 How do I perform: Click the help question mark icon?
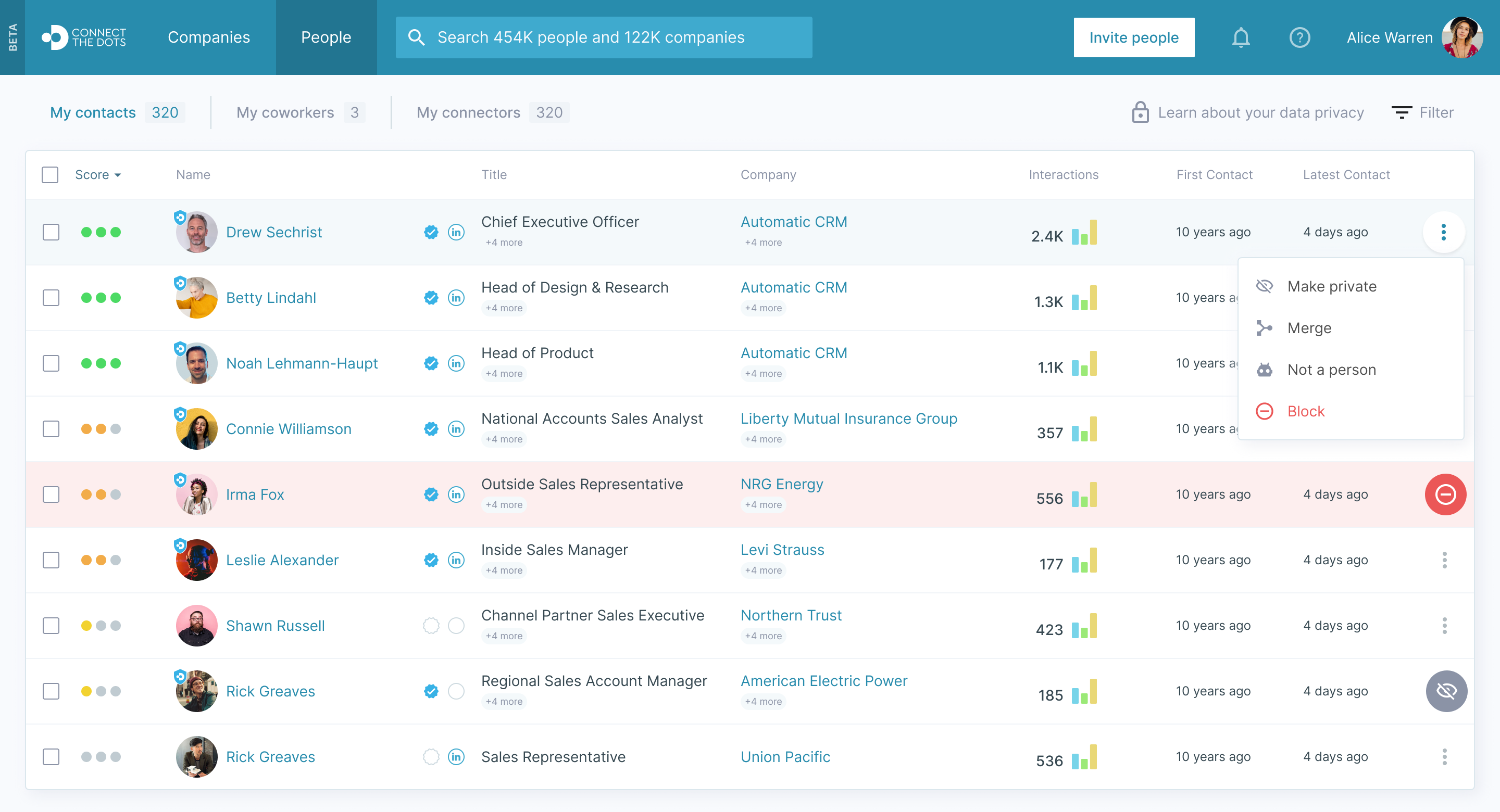[x=1299, y=38]
